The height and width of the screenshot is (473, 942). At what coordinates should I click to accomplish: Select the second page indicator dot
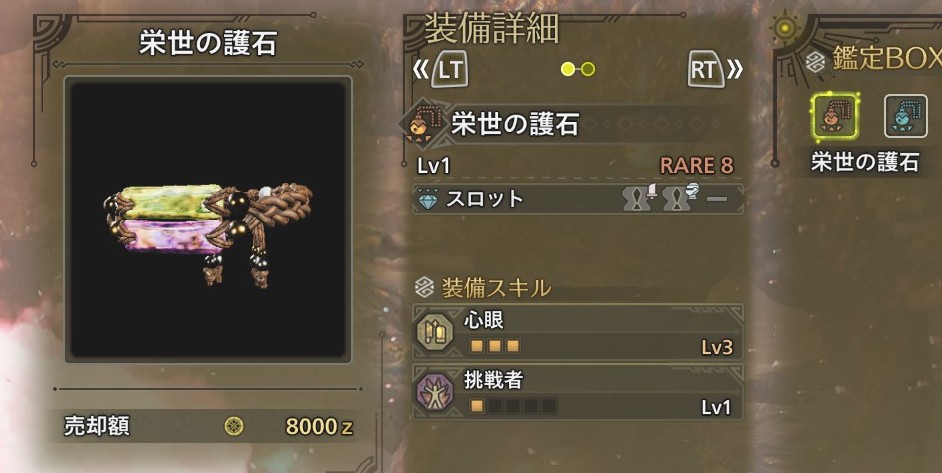(x=588, y=69)
